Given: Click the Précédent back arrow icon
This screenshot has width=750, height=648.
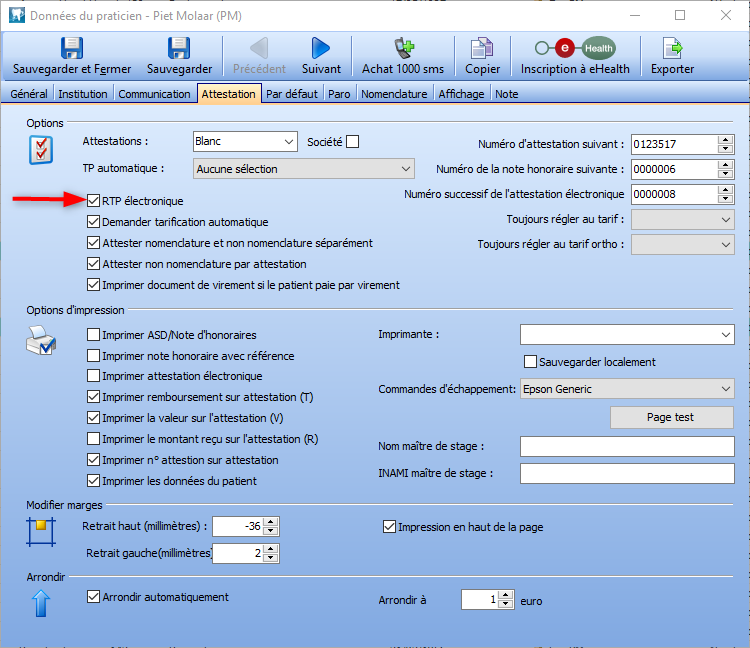Looking at the screenshot, I should (259, 48).
